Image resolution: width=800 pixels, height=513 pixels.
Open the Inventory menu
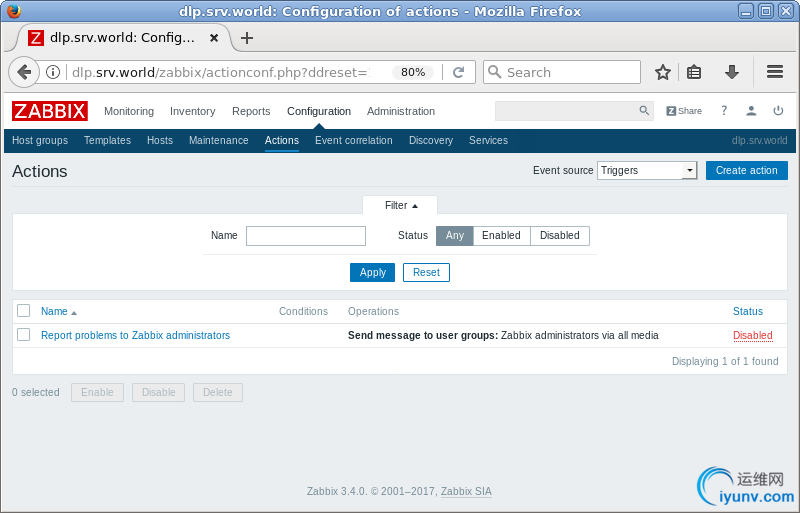192,111
